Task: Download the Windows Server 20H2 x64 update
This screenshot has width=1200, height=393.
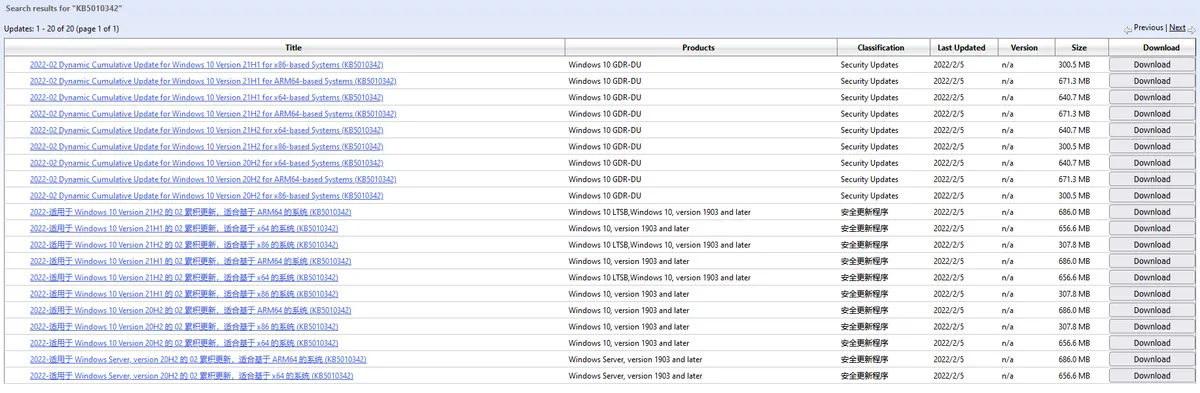Action: 1152,376
